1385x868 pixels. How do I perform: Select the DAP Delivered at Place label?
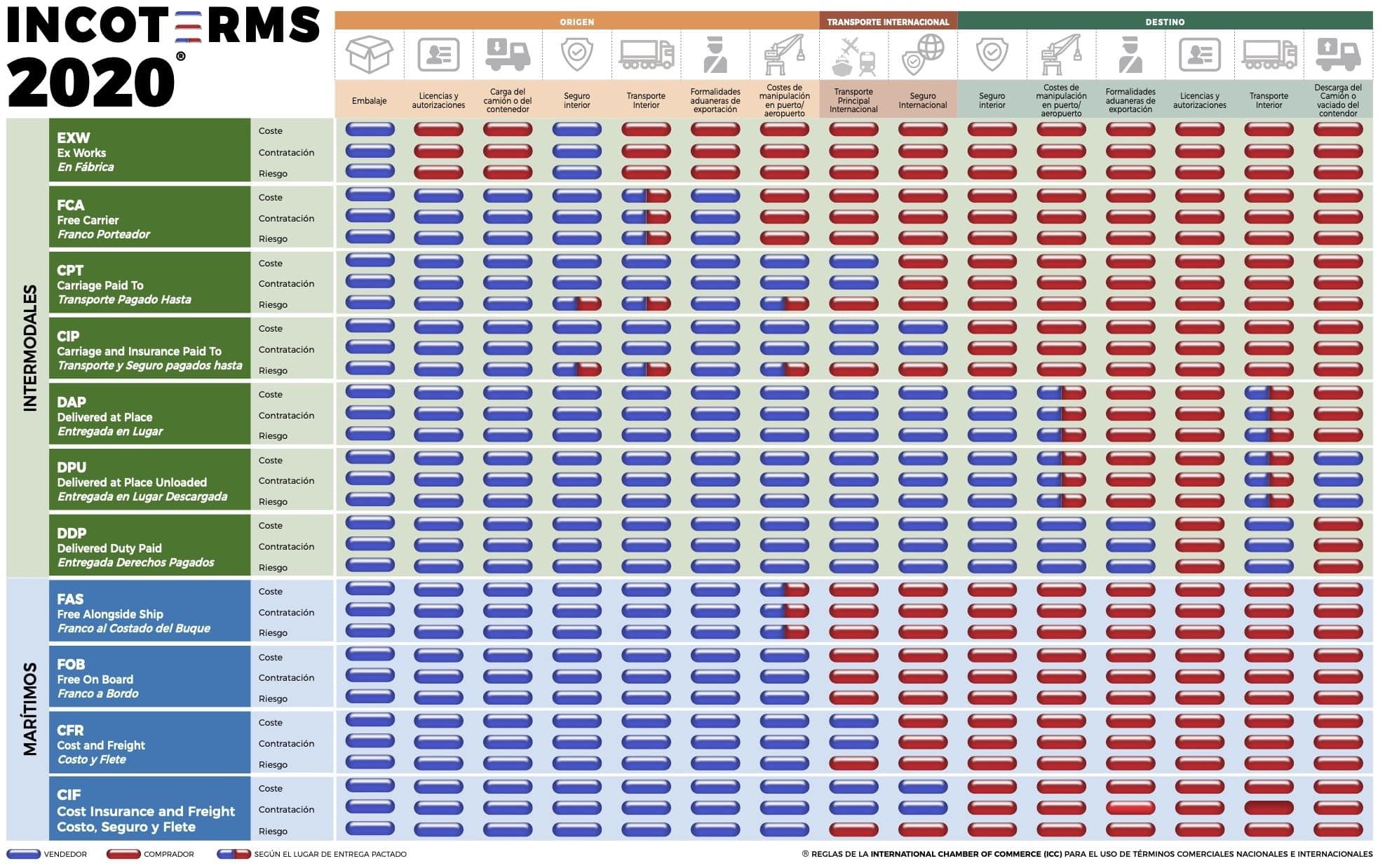click(x=149, y=414)
